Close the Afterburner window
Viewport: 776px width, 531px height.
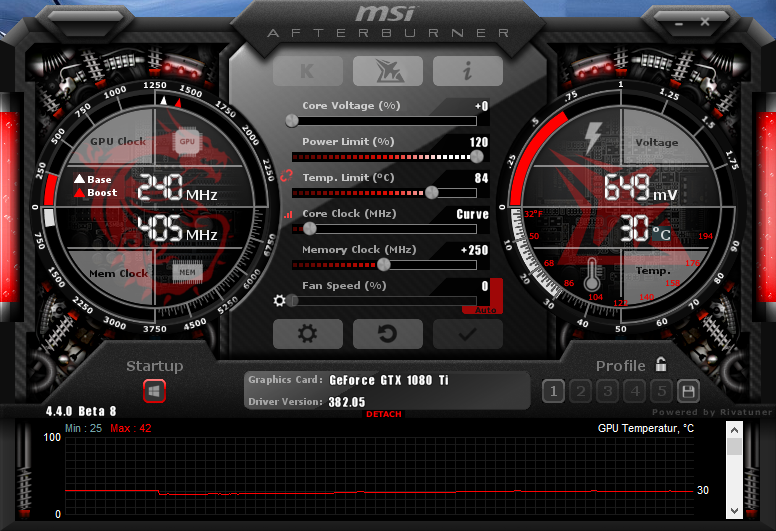coord(705,22)
